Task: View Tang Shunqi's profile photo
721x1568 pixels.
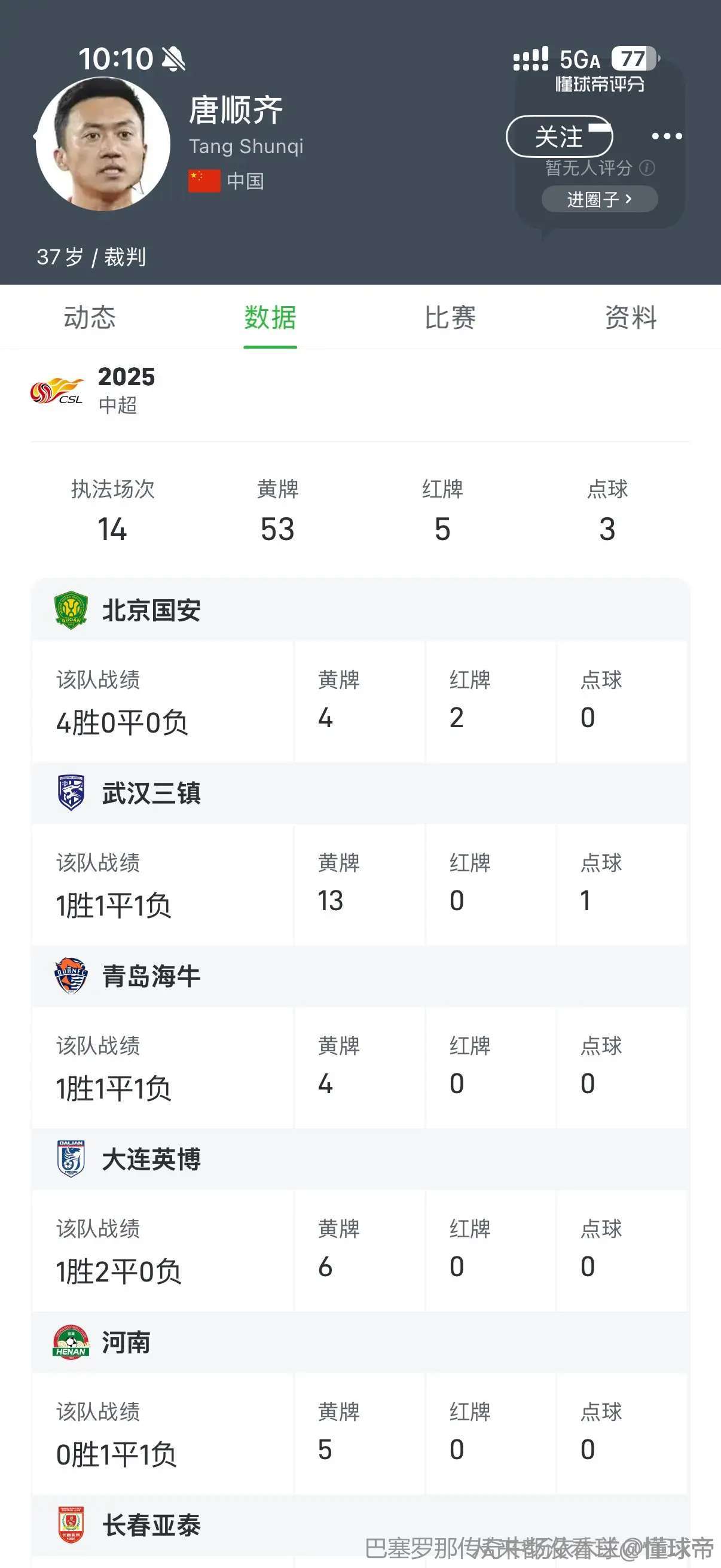Action: pos(103,144)
